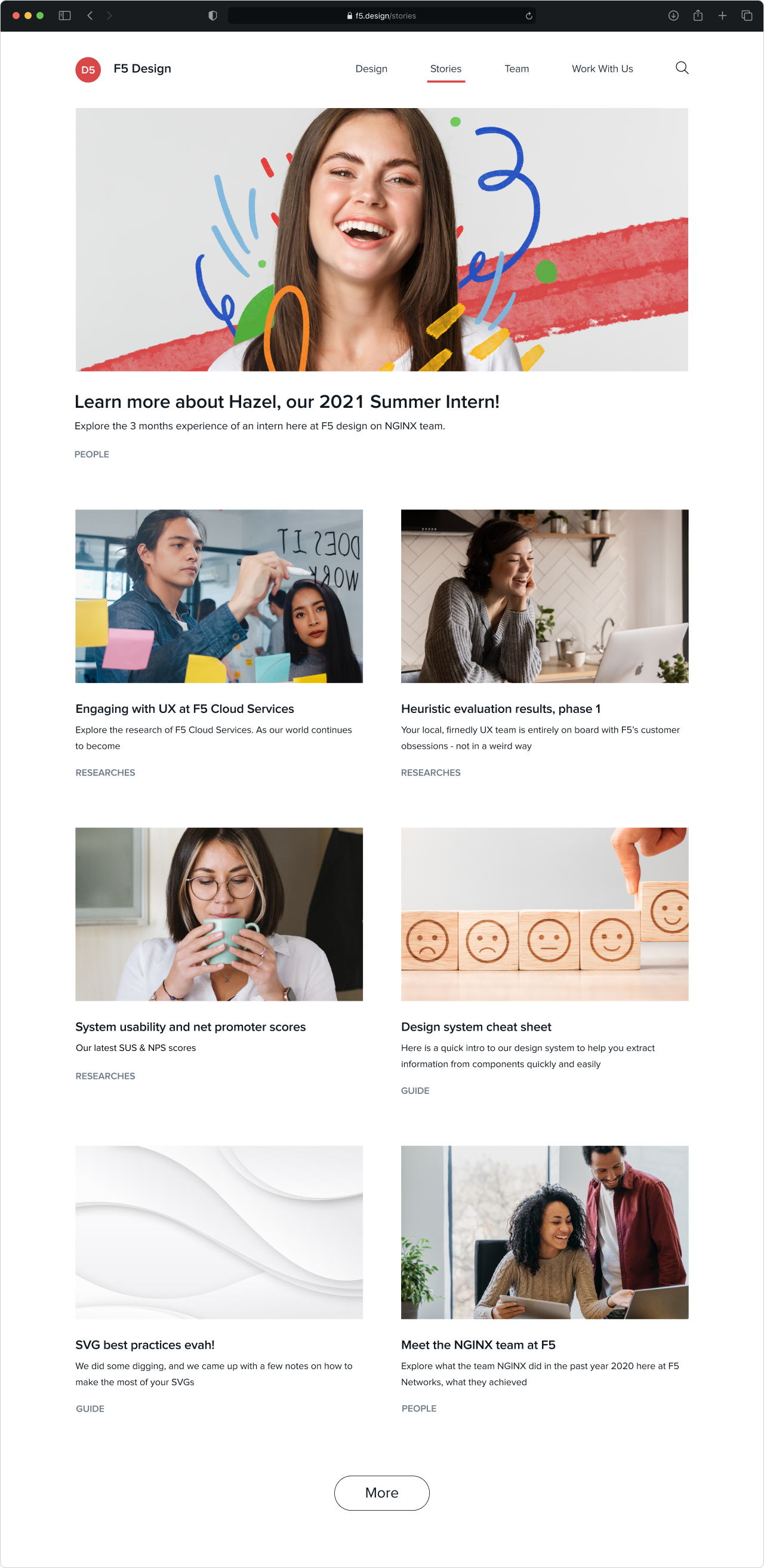Viewport: 764px width, 1568px height.
Task: Open a new tab with plus icon
Action: [722, 16]
